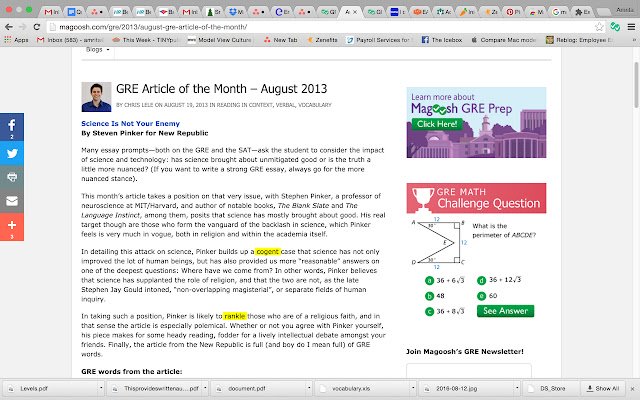Reload the current page

tap(37, 27)
